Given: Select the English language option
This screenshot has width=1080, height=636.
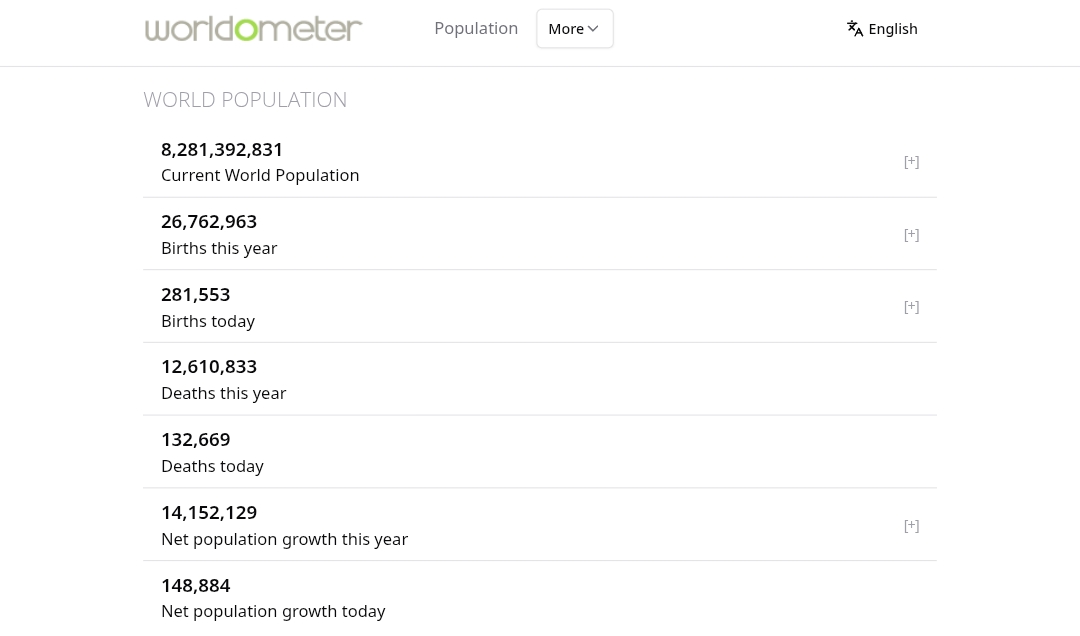Looking at the screenshot, I should (x=892, y=29).
